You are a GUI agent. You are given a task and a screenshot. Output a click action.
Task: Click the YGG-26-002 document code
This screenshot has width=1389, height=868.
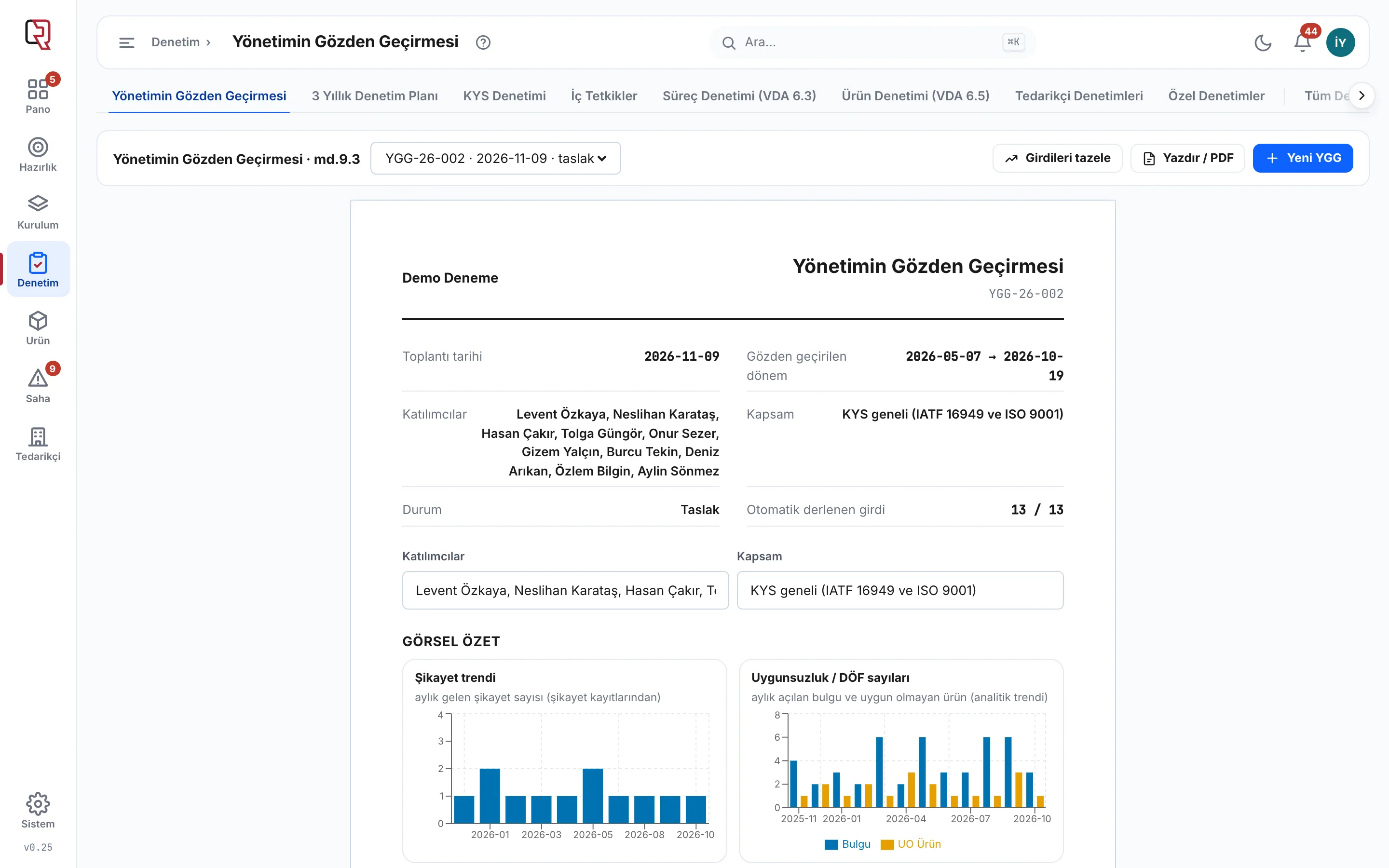point(1026,294)
